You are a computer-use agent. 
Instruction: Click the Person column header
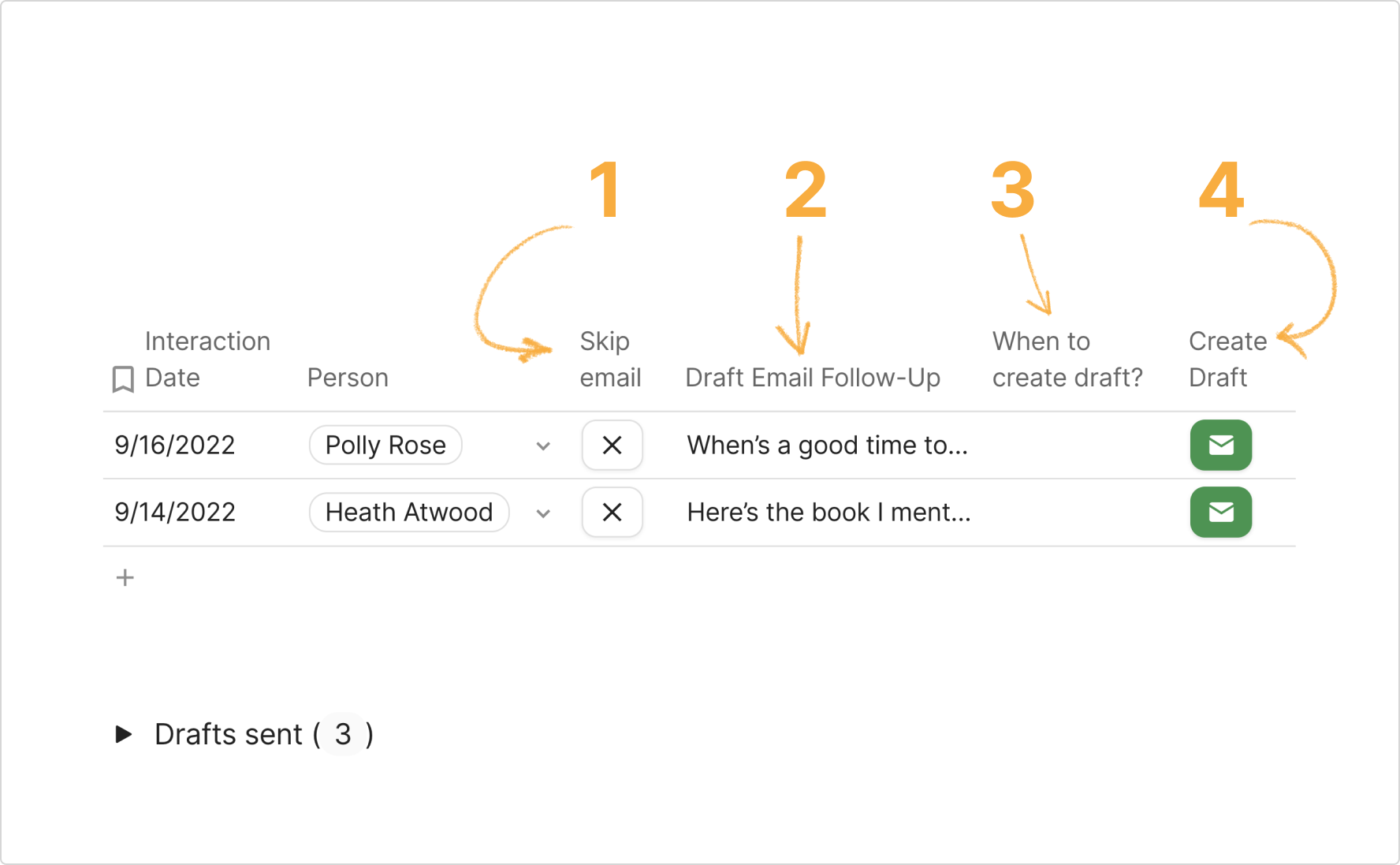point(348,378)
